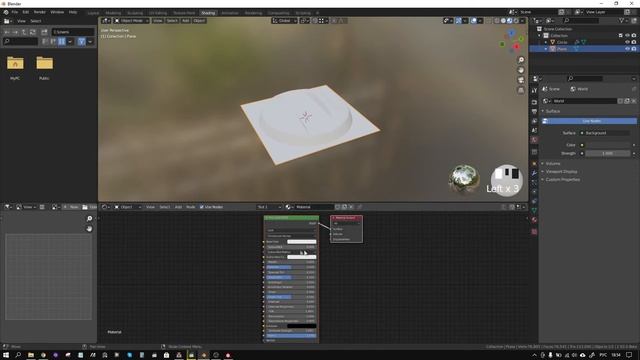Image resolution: width=640 pixels, height=360 pixels.
Task: Open the Object Mode dropdown
Action: (x=131, y=20)
